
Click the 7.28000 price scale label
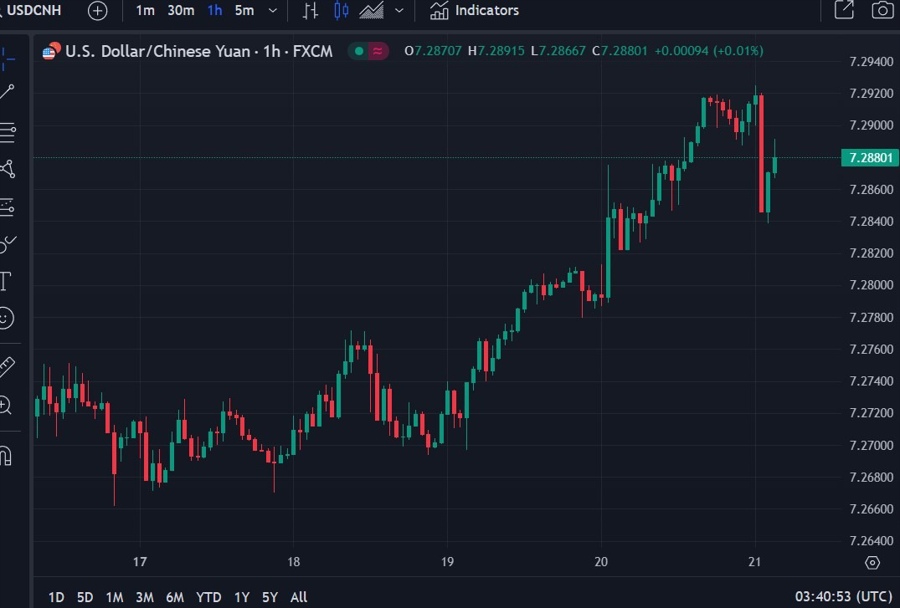871,285
